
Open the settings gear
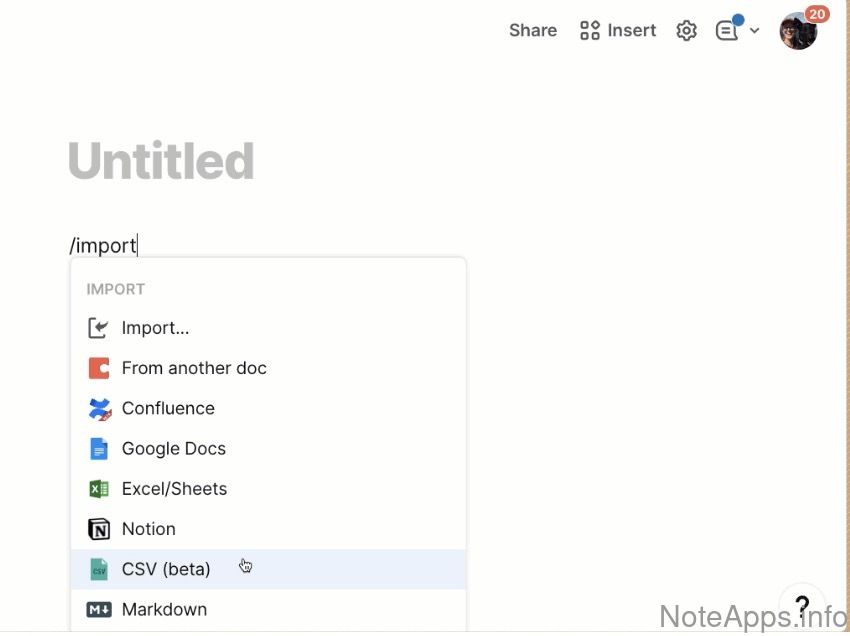(686, 31)
